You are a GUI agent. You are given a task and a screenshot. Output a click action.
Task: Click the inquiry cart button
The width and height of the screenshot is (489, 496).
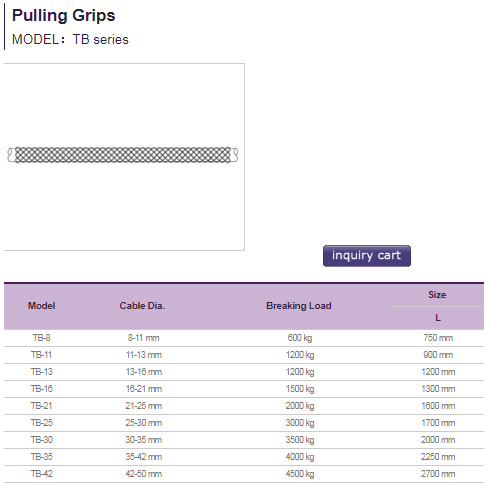point(367,256)
